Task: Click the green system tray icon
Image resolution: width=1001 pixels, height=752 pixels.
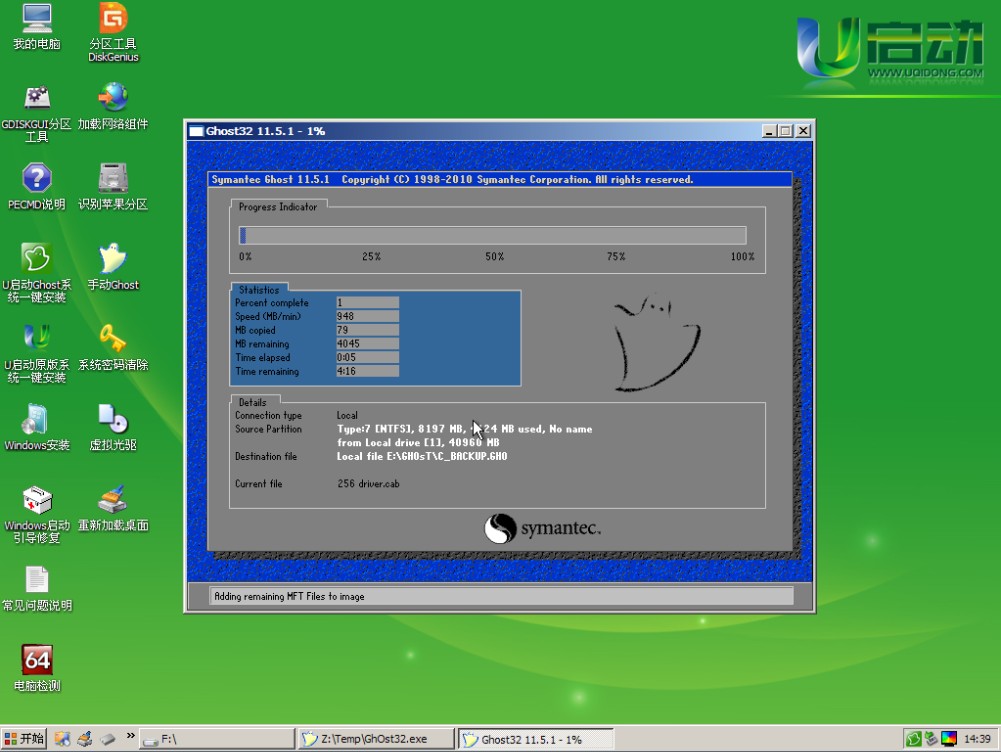Action: tap(914, 739)
